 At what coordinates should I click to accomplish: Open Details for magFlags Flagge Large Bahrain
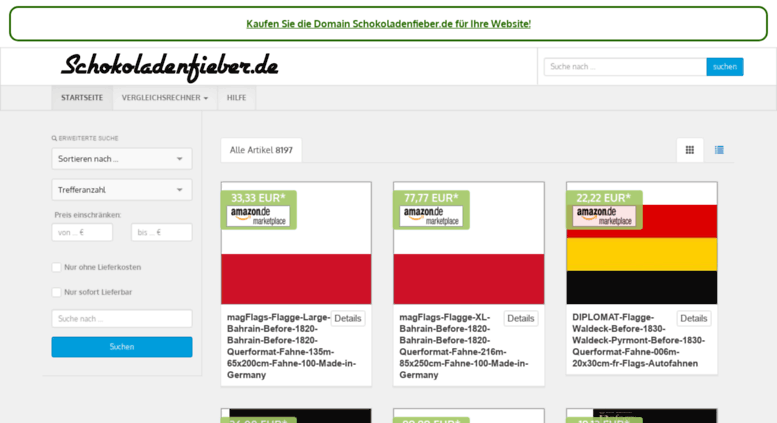pyautogui.click(x=347, y=318)
